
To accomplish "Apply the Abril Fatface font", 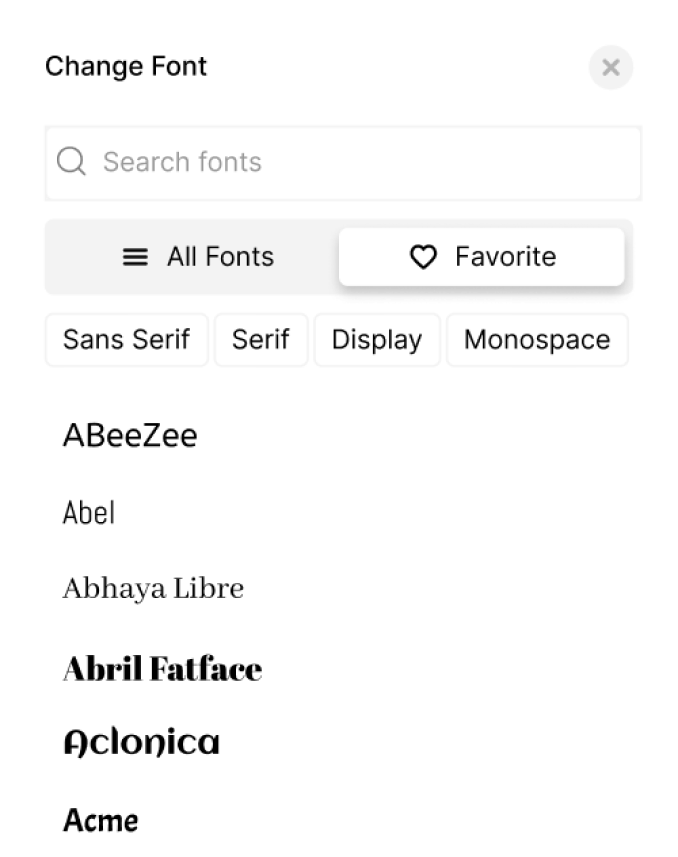I will (x=162, y=668).
